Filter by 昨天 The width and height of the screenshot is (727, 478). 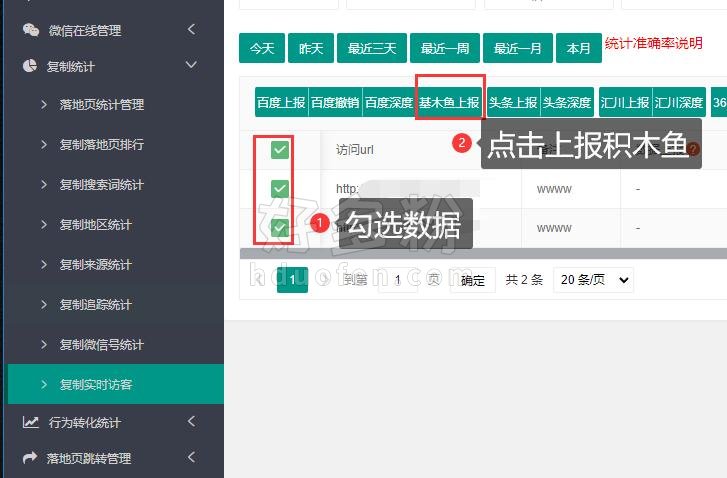point(311,48)
